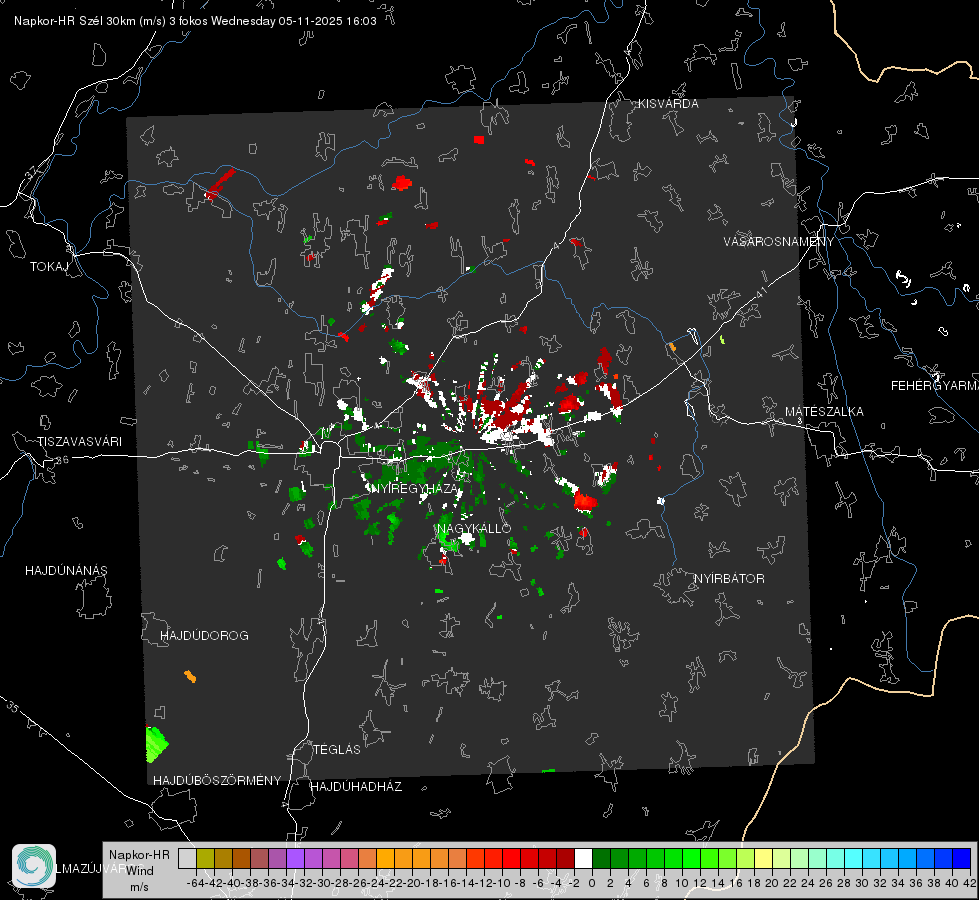Screen dimensions: 979x900
Task: Select the cyan swatch between 28 and 30
Action: click(854, 858)
